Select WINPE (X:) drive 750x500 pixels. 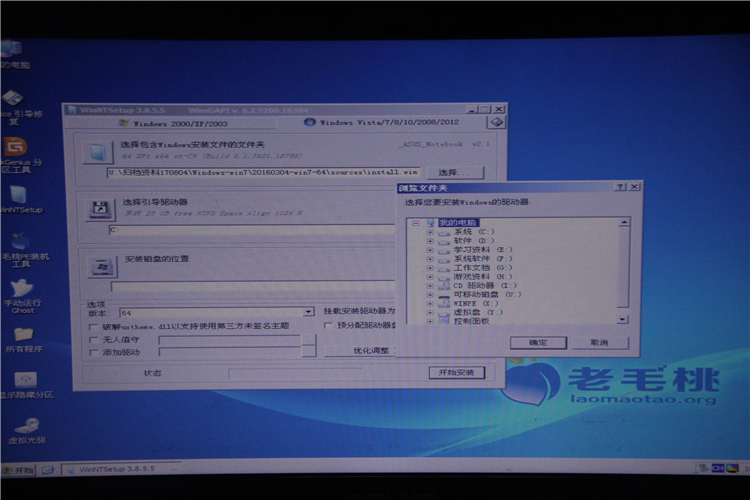coord(475,303)
